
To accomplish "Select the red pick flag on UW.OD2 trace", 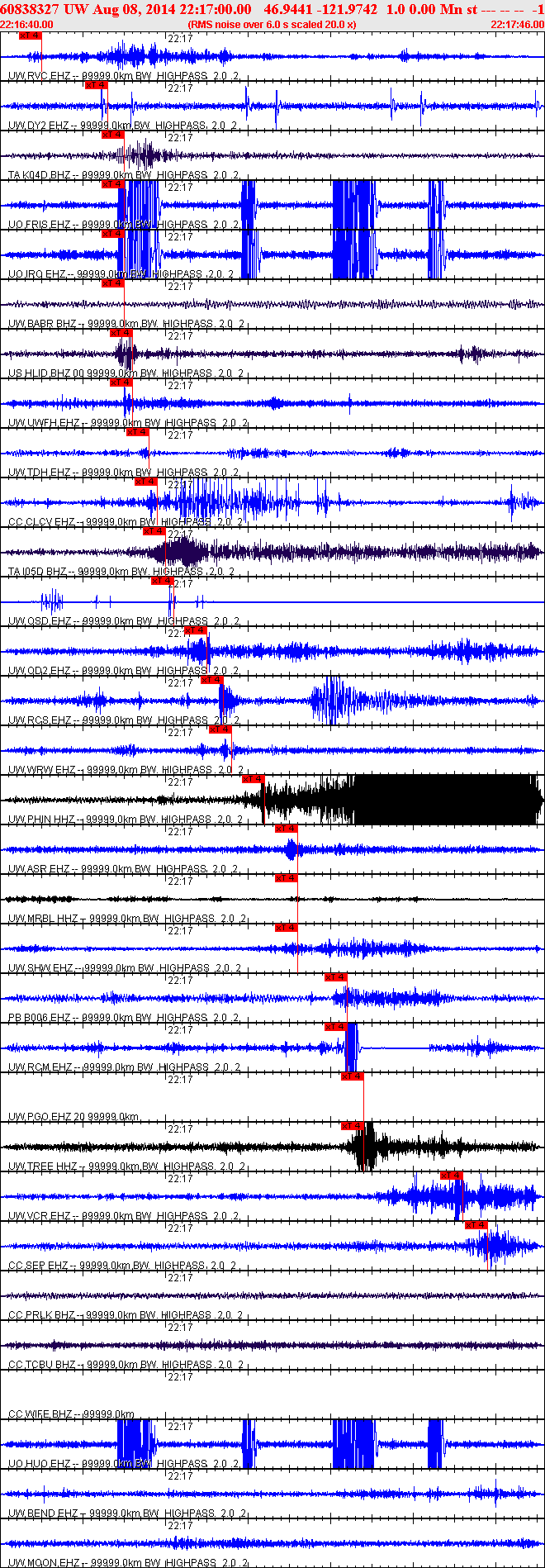I will 195,630.
